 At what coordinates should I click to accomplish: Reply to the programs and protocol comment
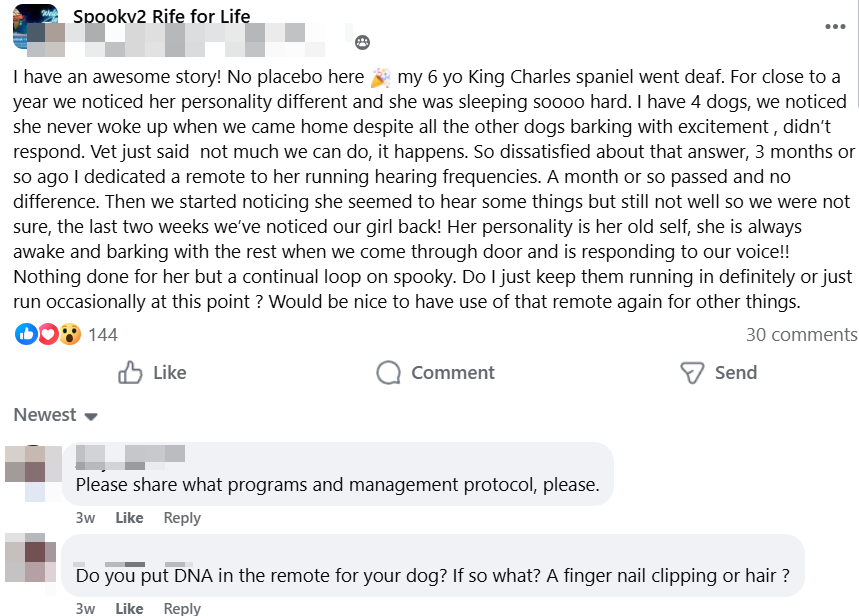[x=182, y=518]
